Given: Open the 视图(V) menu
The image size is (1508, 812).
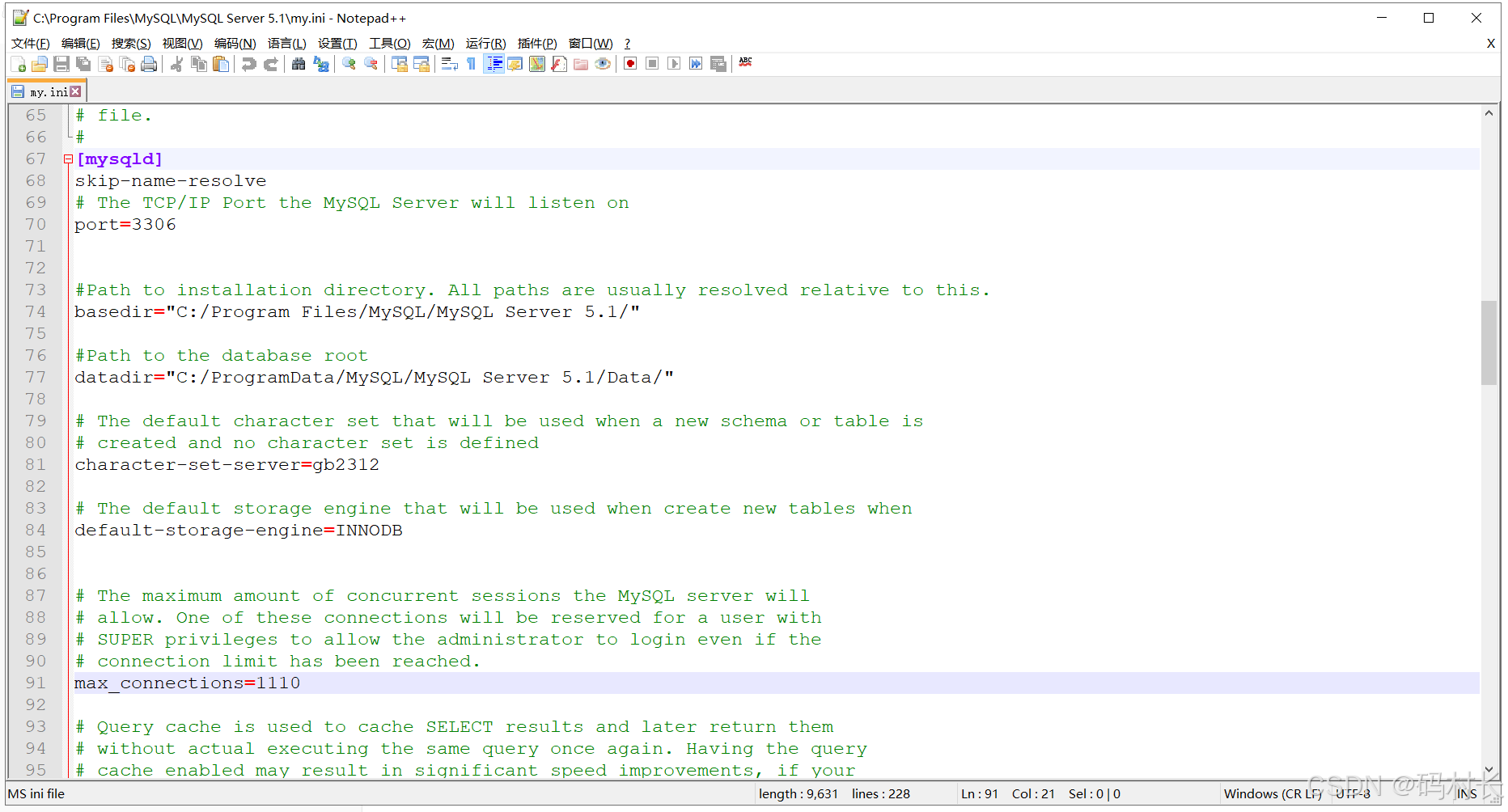Looking at the screenshot, I should (183, 44).
